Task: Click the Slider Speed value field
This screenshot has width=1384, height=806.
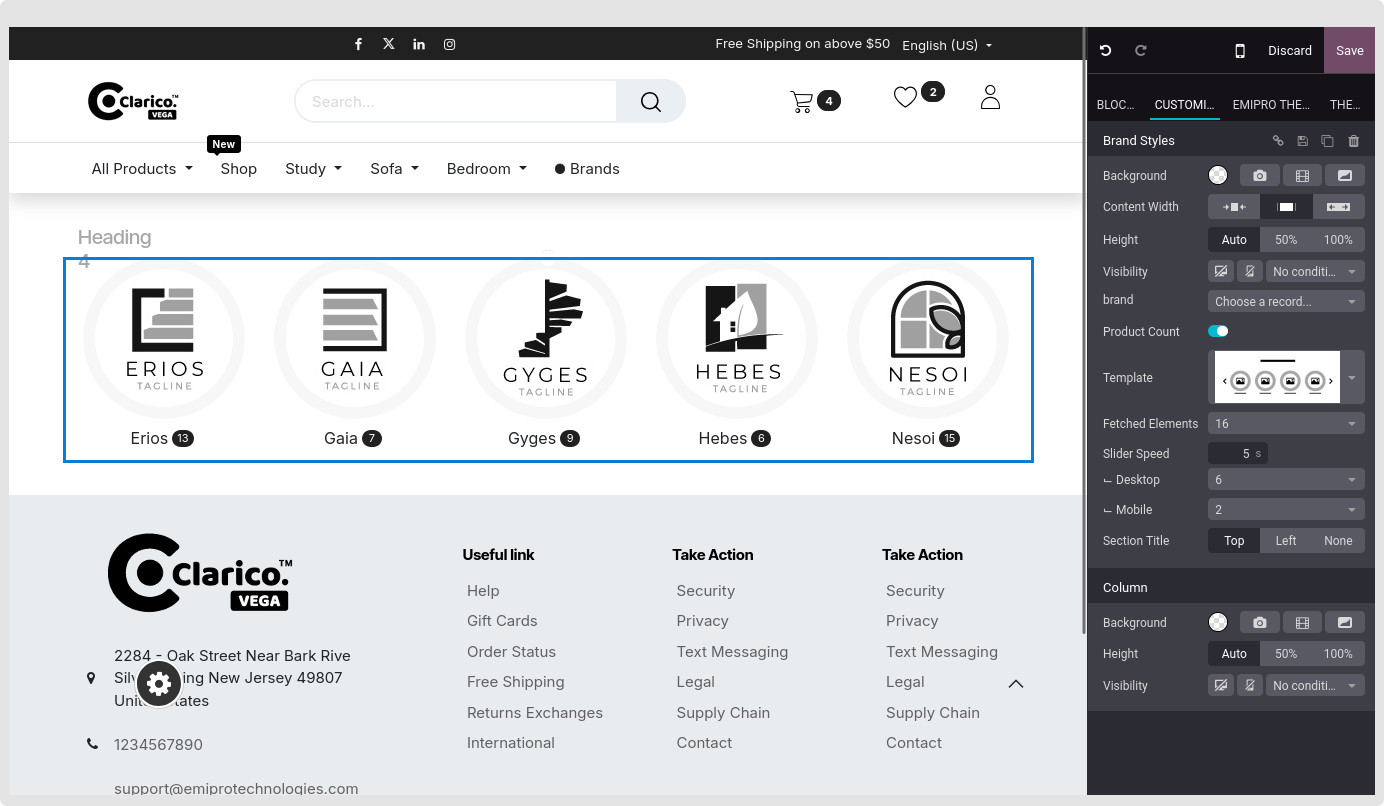Action: tap(1238, 454)
